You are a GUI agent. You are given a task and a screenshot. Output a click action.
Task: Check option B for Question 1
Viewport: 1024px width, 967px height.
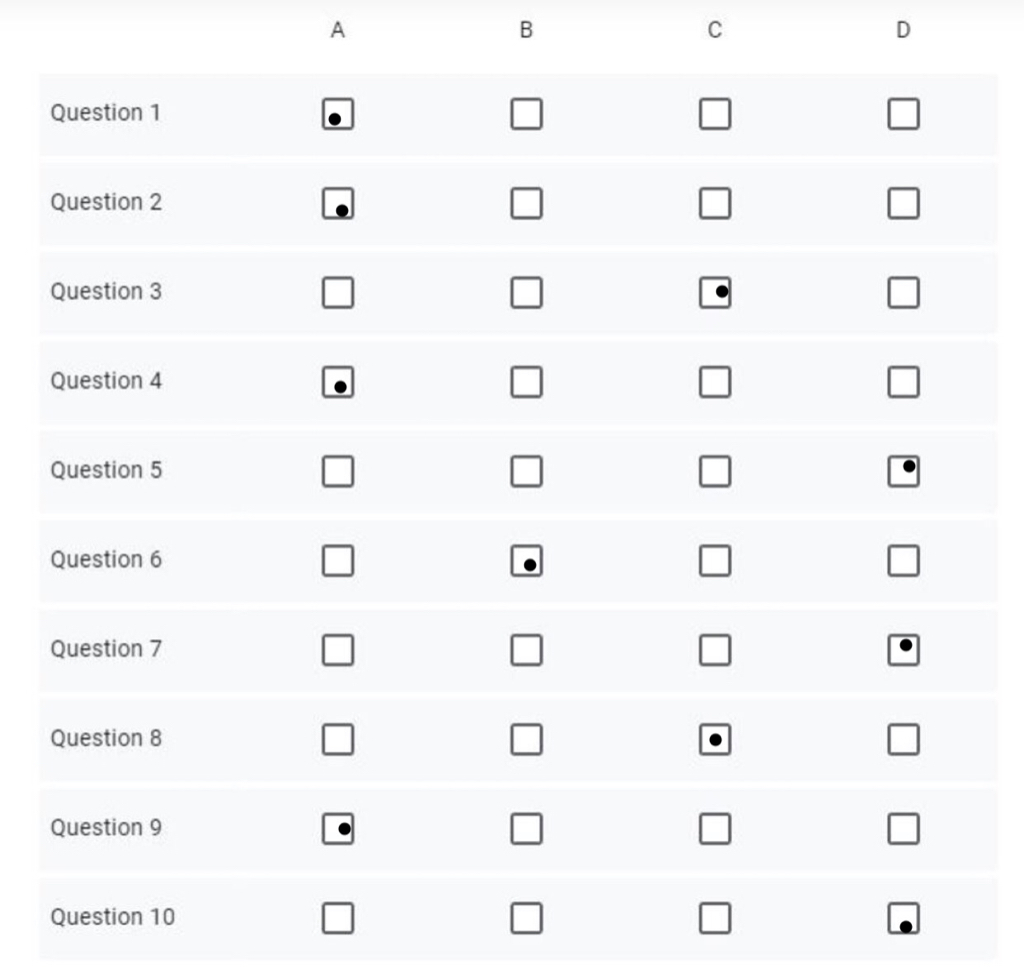tap(526, 114)
